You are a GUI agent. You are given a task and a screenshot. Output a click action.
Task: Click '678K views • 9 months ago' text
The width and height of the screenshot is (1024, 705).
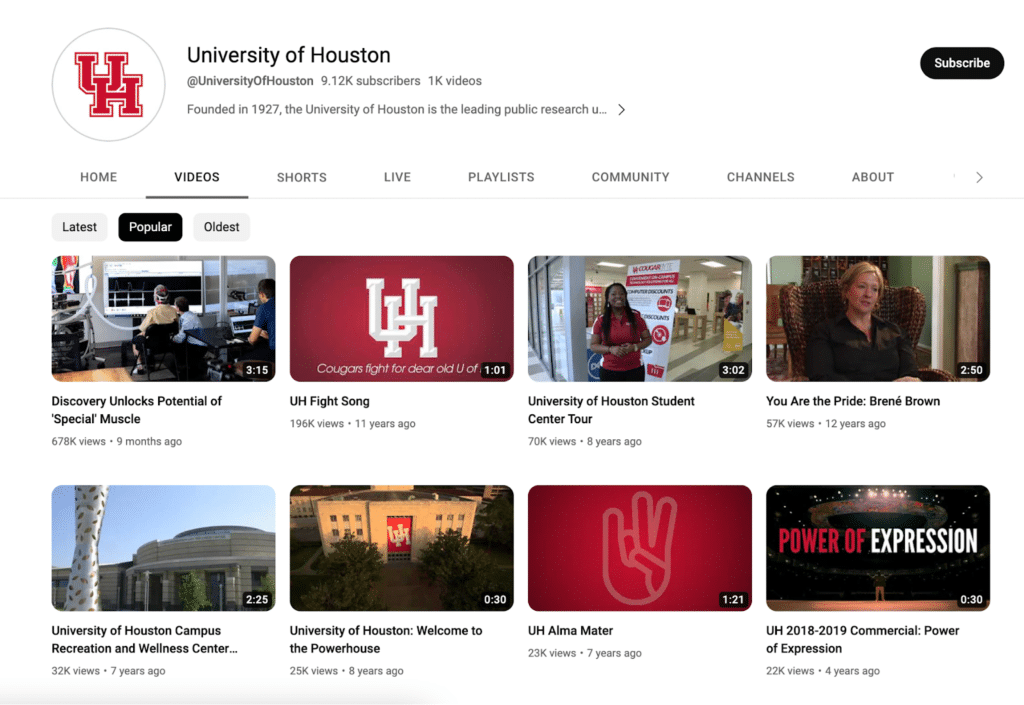[117, 441]
